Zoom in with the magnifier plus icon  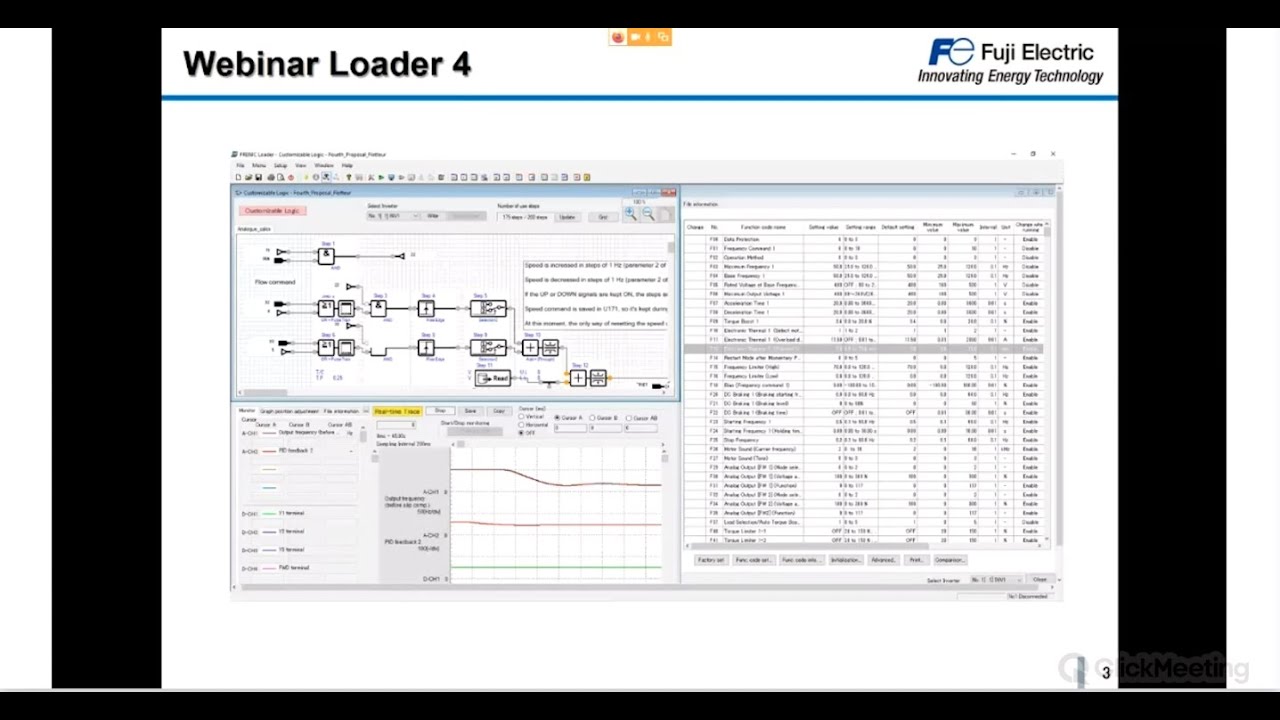(x=630, y=214)
